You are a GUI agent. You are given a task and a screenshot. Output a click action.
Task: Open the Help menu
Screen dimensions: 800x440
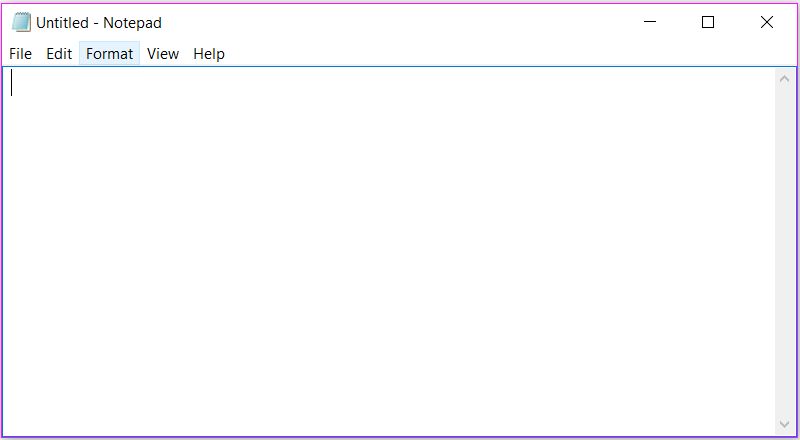point(209,54)
